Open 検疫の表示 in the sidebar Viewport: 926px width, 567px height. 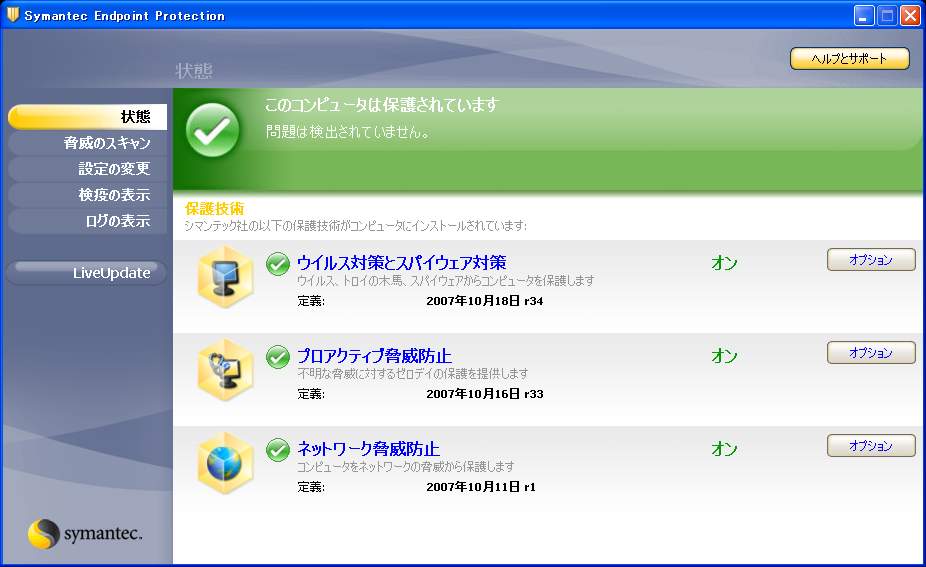(87, 195)
